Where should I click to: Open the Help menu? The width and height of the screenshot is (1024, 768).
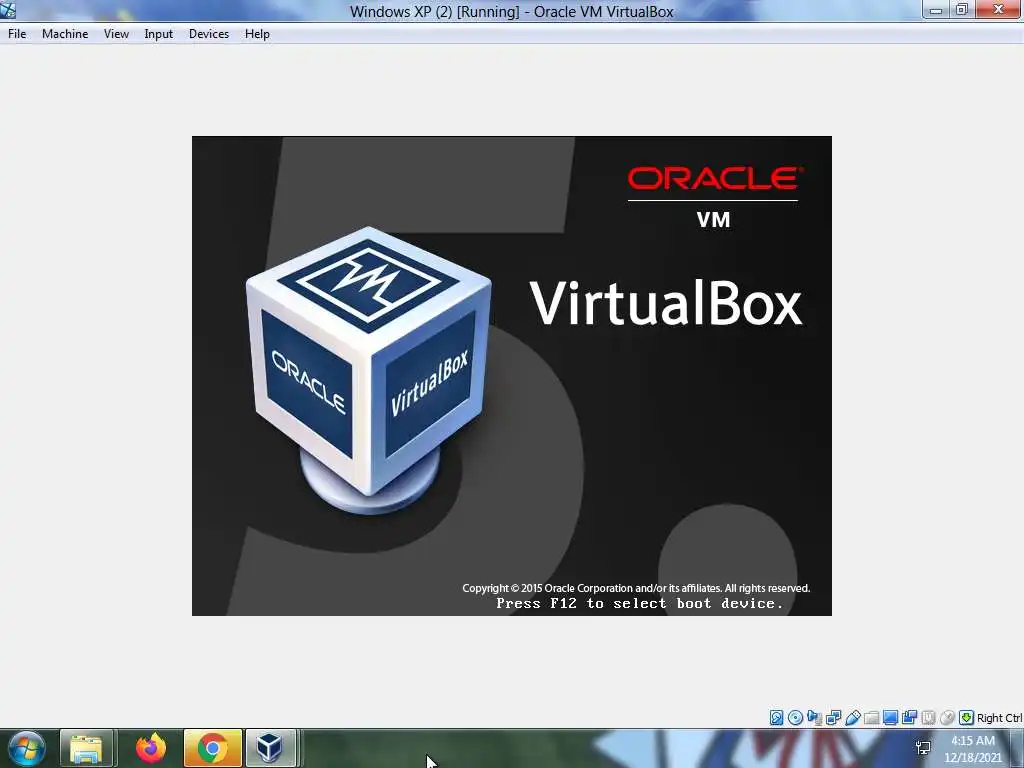257,34
